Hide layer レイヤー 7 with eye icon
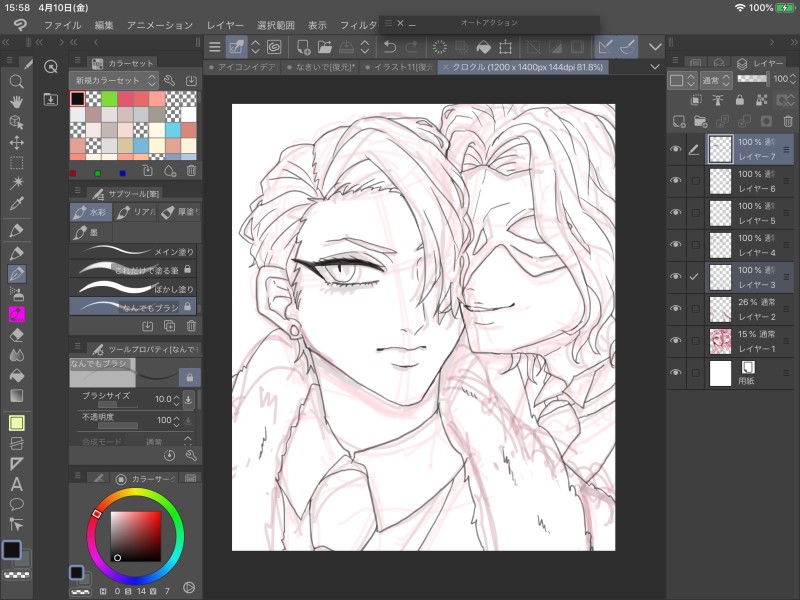 tap(676, 149)
